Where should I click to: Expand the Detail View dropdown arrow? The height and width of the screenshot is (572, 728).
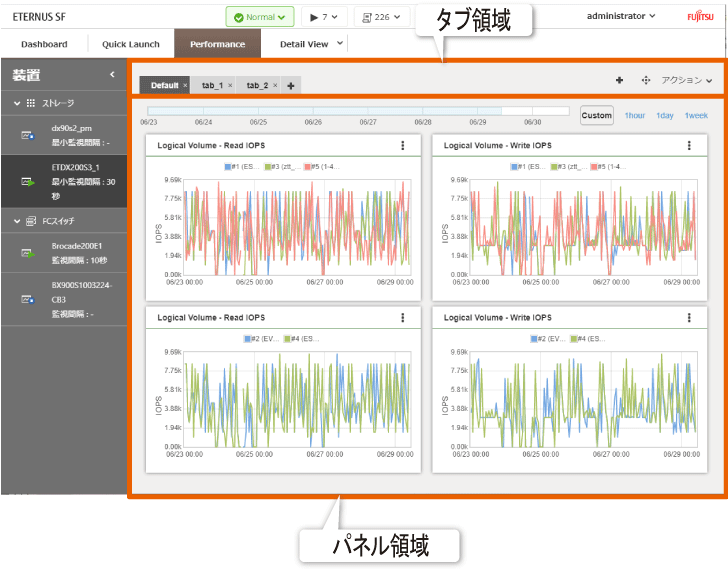[x=340, y=43]
